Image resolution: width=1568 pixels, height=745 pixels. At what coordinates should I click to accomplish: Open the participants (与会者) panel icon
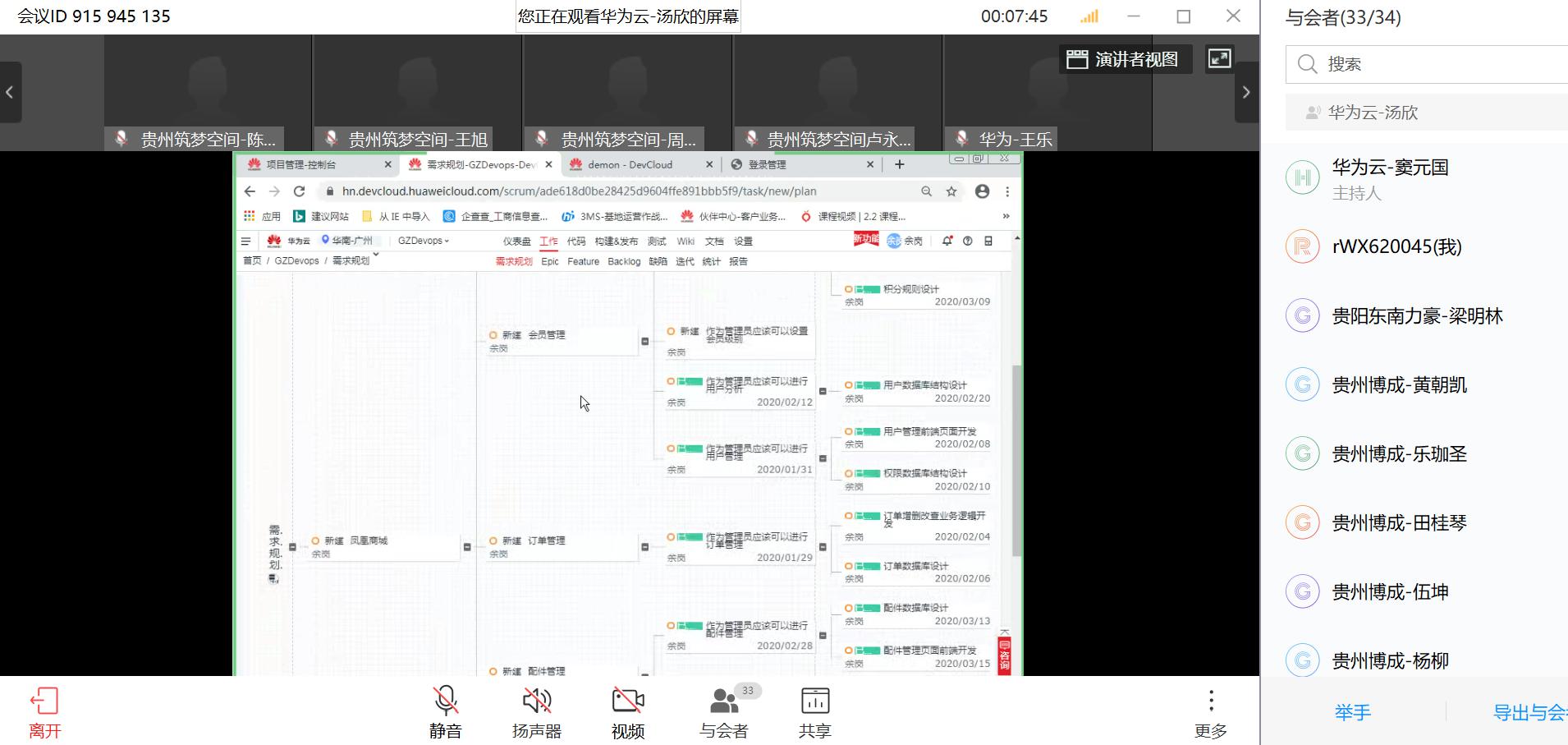pyautogui.click(x=724, y=701)
